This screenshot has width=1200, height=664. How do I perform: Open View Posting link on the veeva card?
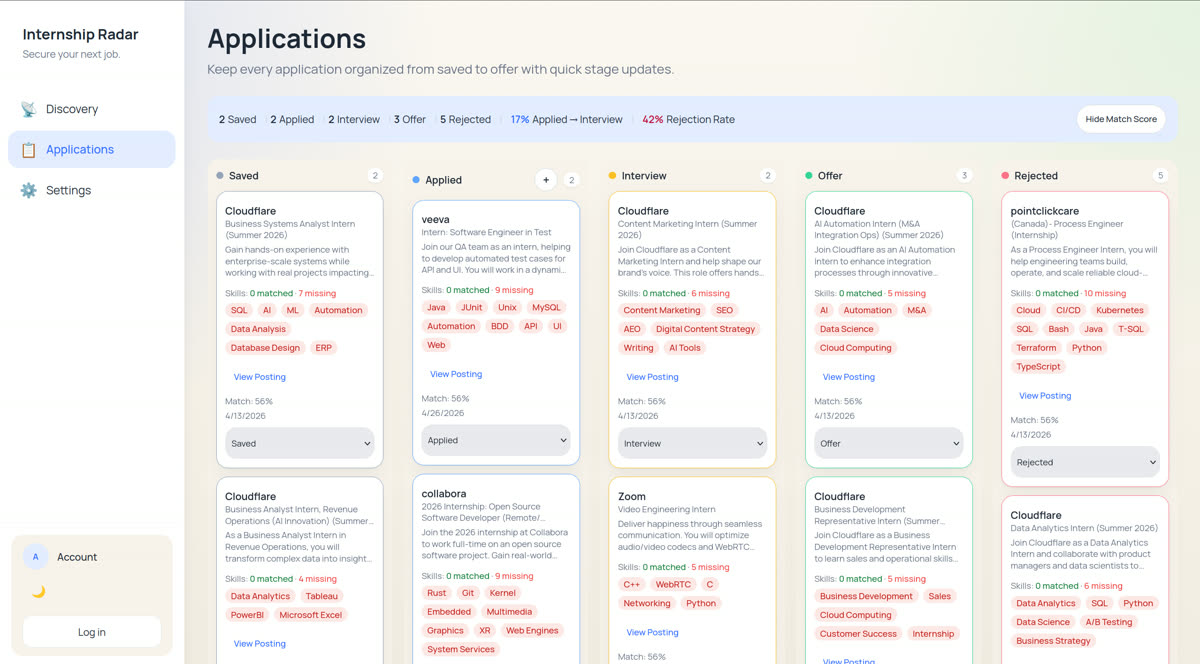coord(456,374)
